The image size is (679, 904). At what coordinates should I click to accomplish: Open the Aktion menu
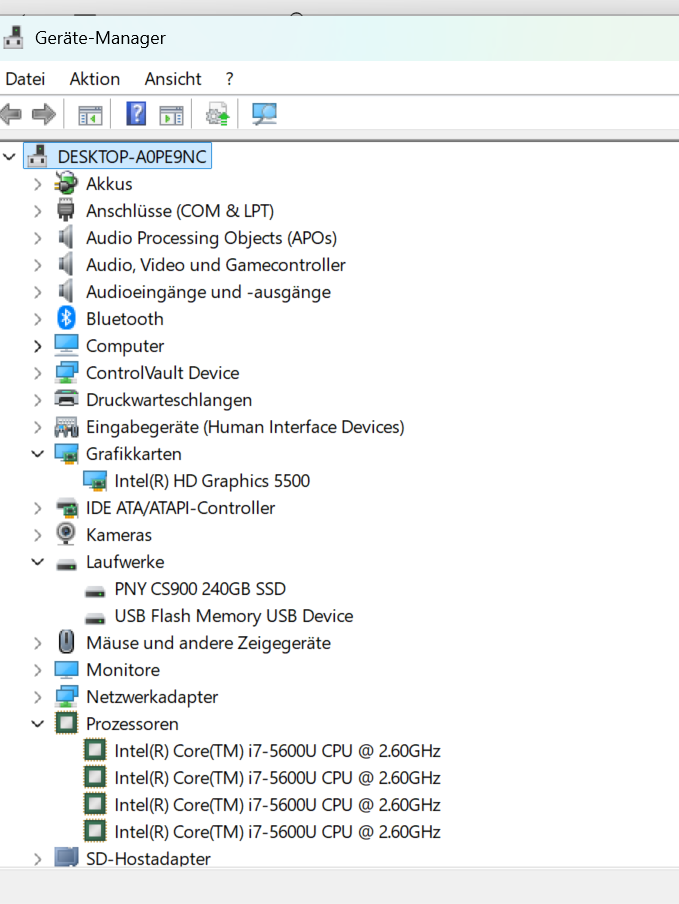(95, 78)
